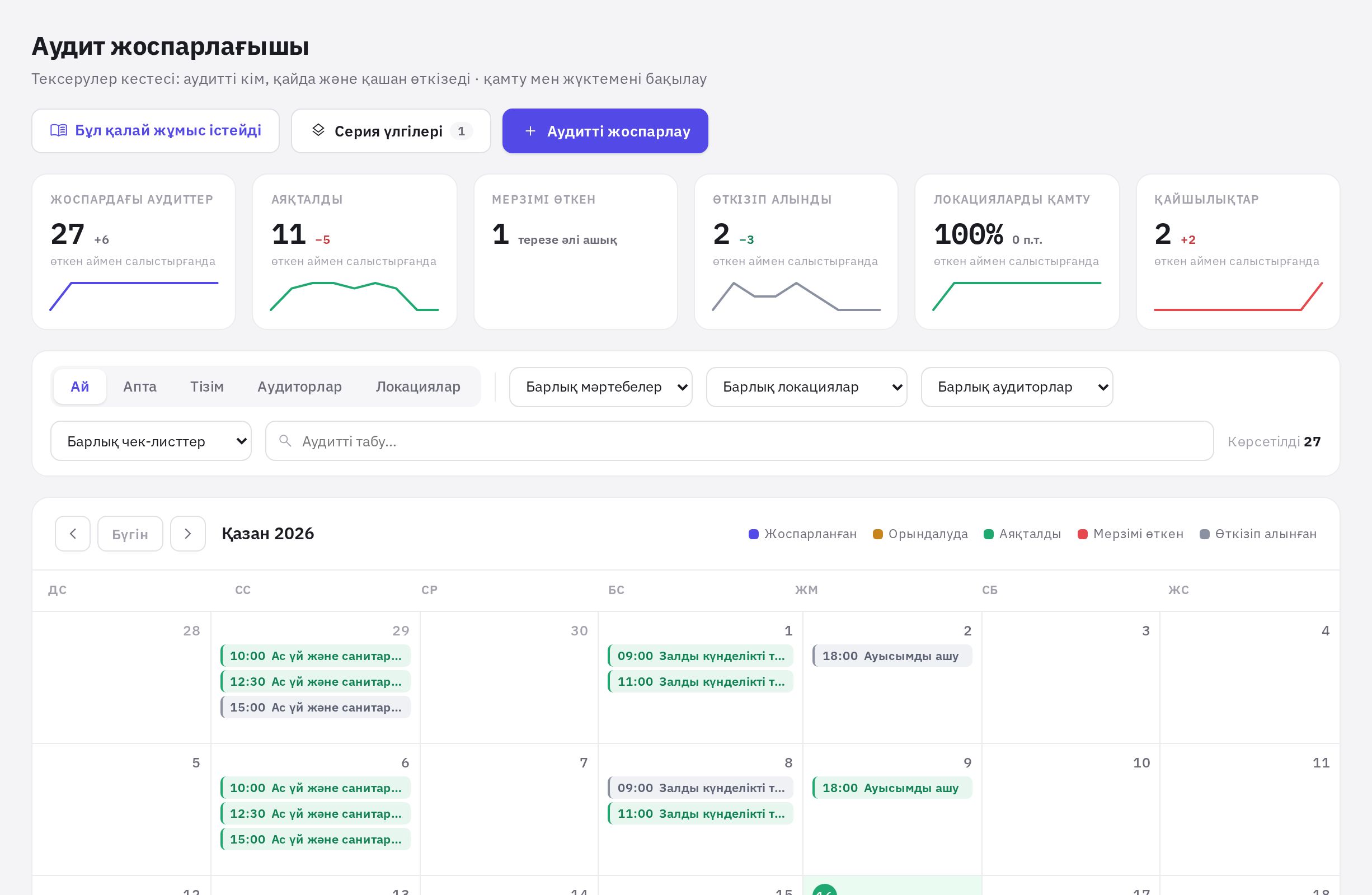Click the 'Қазан 2026' month title
The height and width of the screenshot is (895, 1372).
click(268, 534)
